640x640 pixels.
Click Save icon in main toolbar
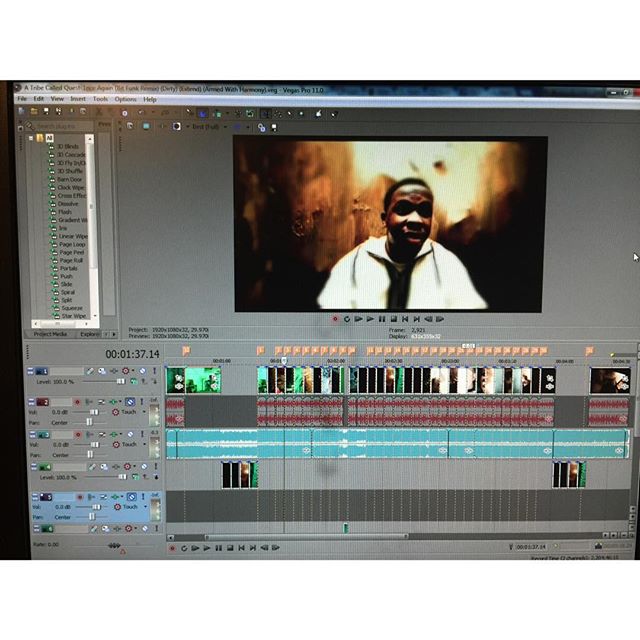click(46, 111)
